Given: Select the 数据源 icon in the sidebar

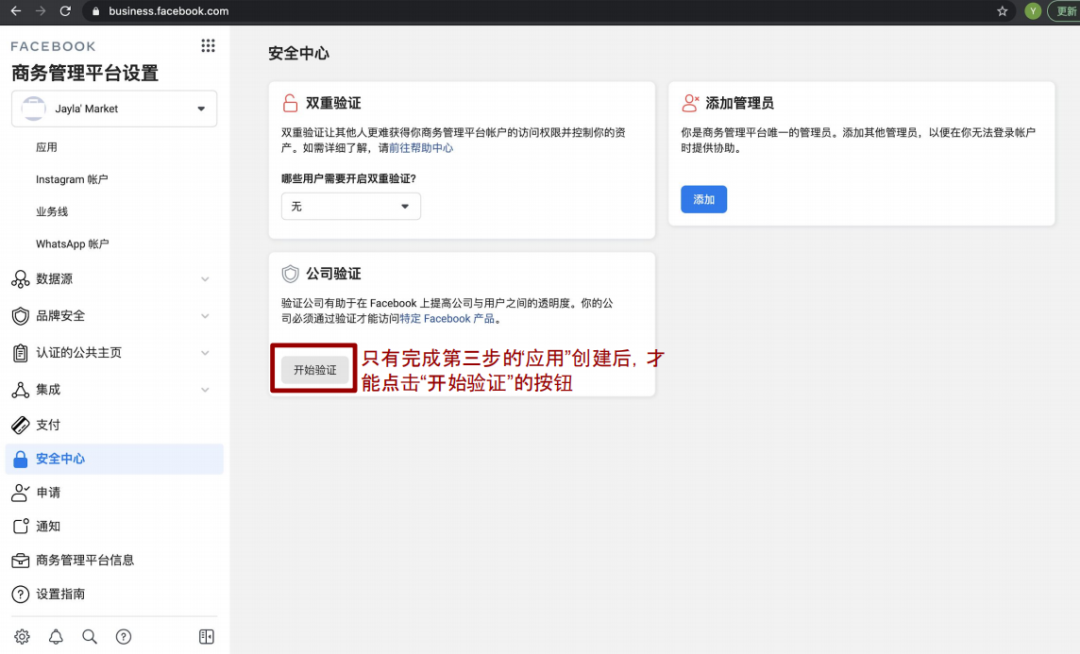Looking at the screenshot, I should click(22, 279).
